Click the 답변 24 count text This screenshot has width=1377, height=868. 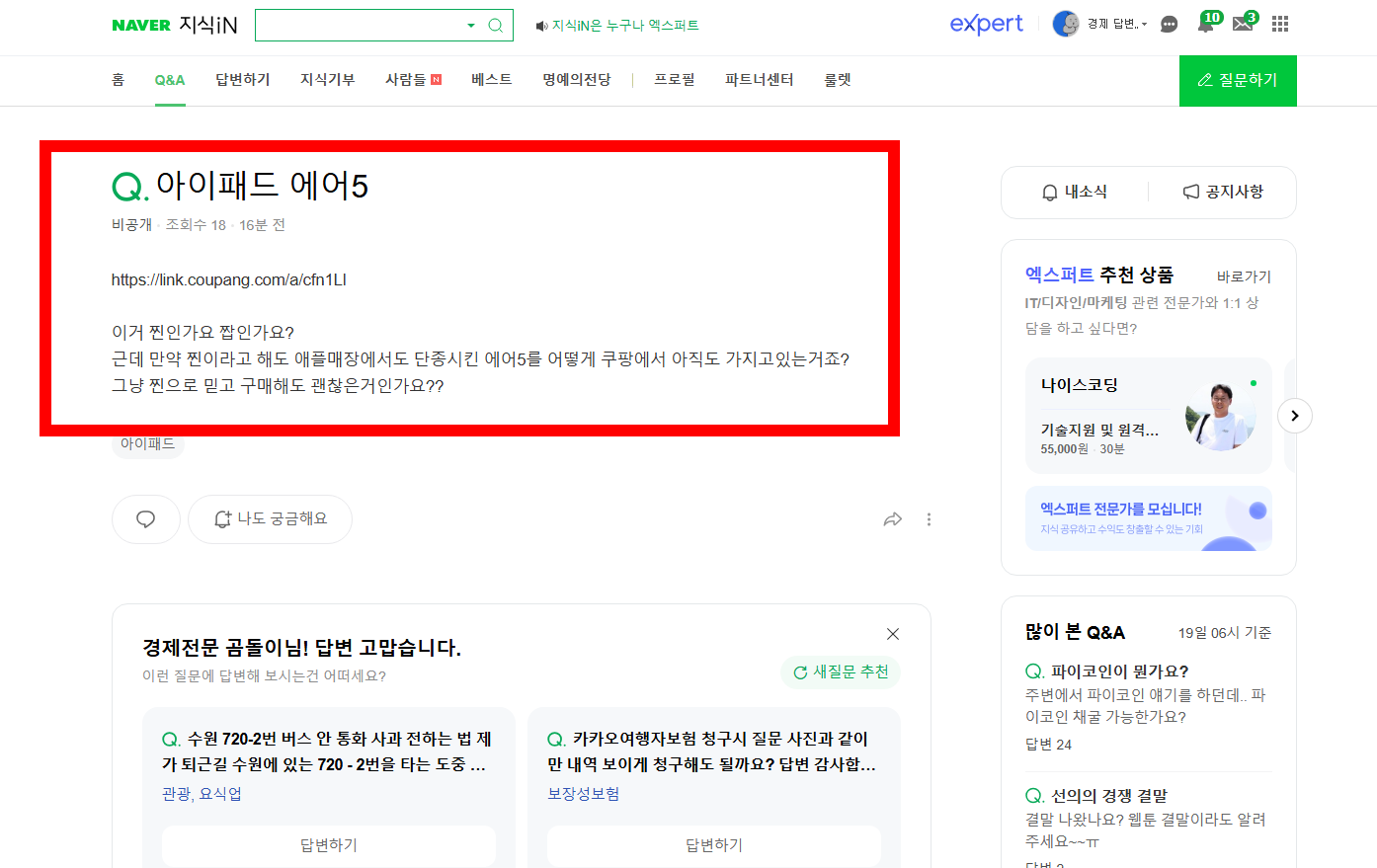1048,745
